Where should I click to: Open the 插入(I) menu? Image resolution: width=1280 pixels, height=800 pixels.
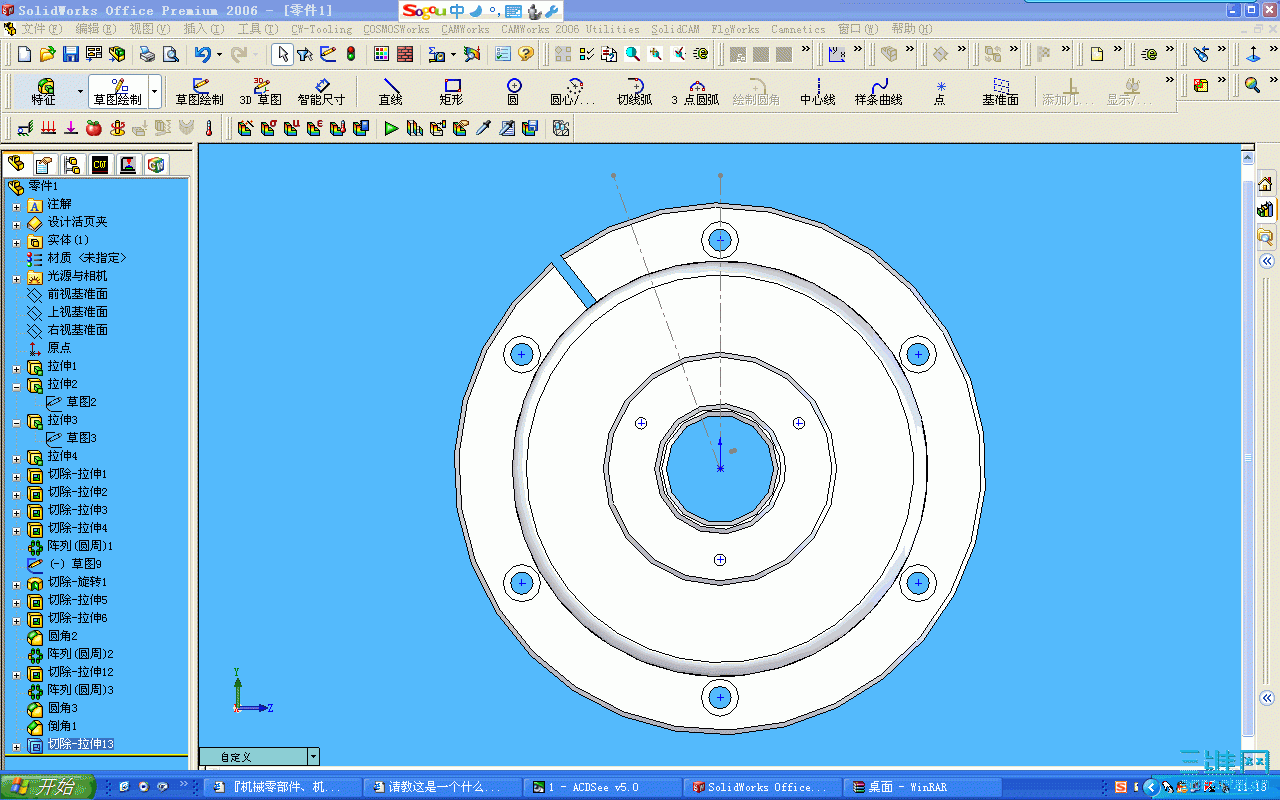[204, 29]
